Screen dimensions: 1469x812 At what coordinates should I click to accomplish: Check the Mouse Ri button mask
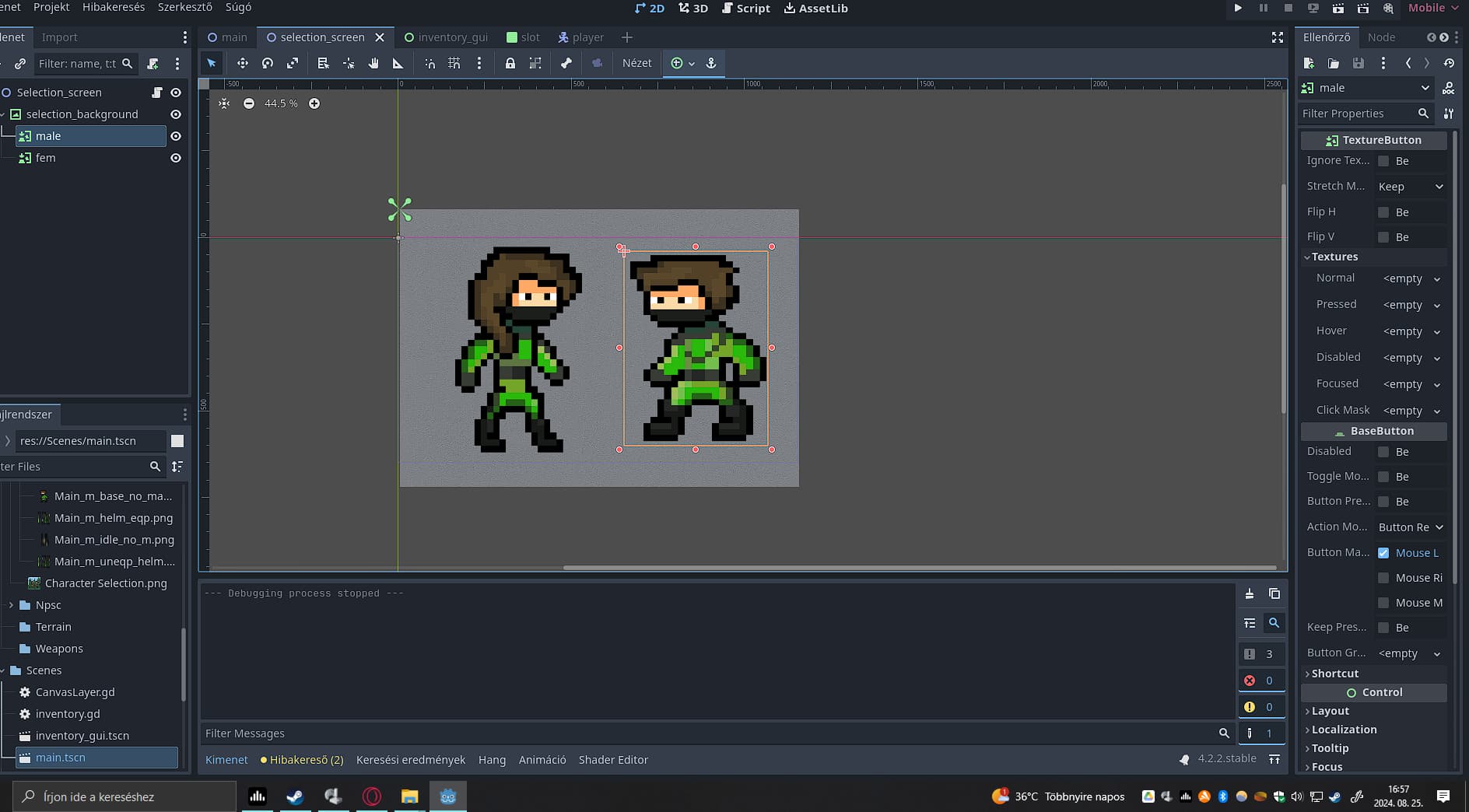click(x=1383, y=578)
